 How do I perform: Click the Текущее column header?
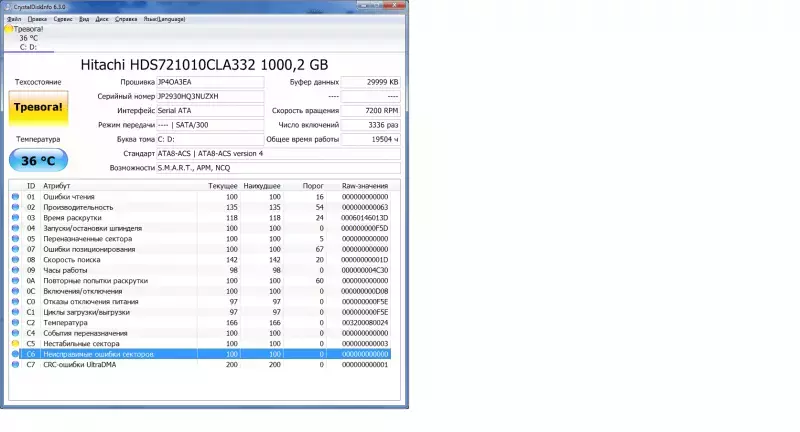click(222, 186)
